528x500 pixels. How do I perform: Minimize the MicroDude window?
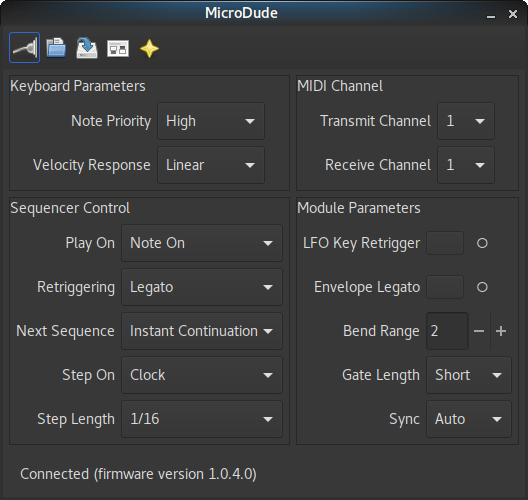[491, 14]
